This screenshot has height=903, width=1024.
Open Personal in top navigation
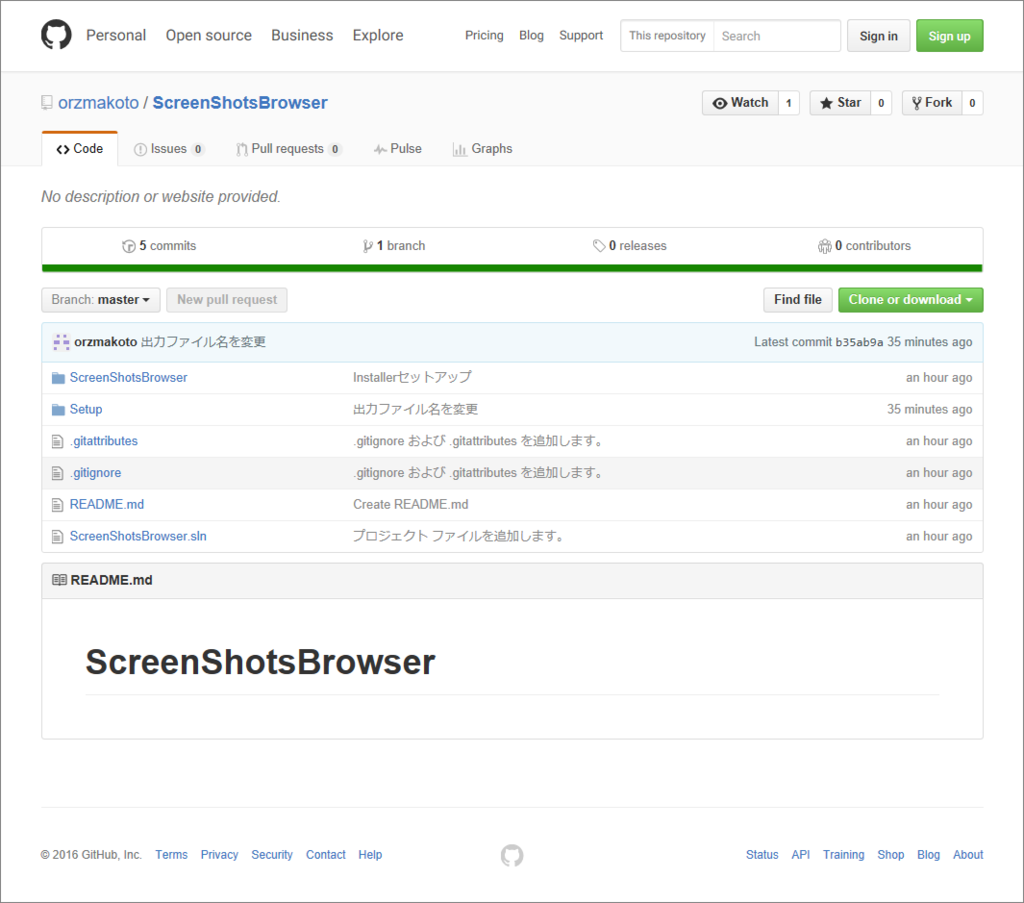tap(116, 35)
